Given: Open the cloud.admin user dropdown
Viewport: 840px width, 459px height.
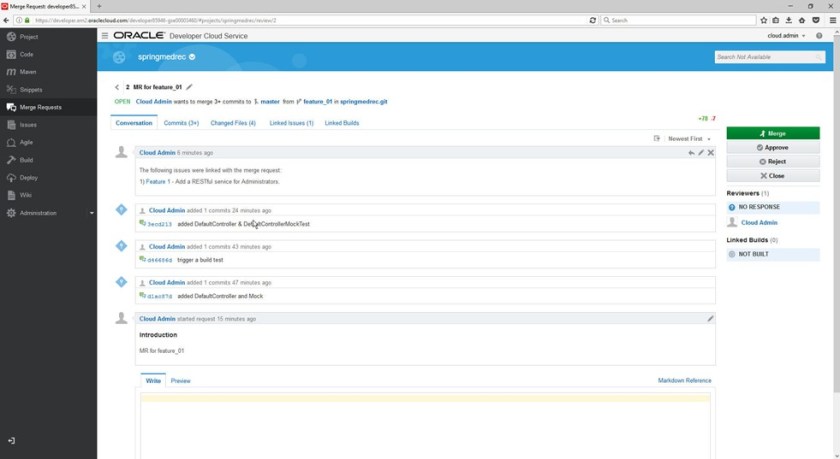Looking at the screenshot, I should 786,36.
